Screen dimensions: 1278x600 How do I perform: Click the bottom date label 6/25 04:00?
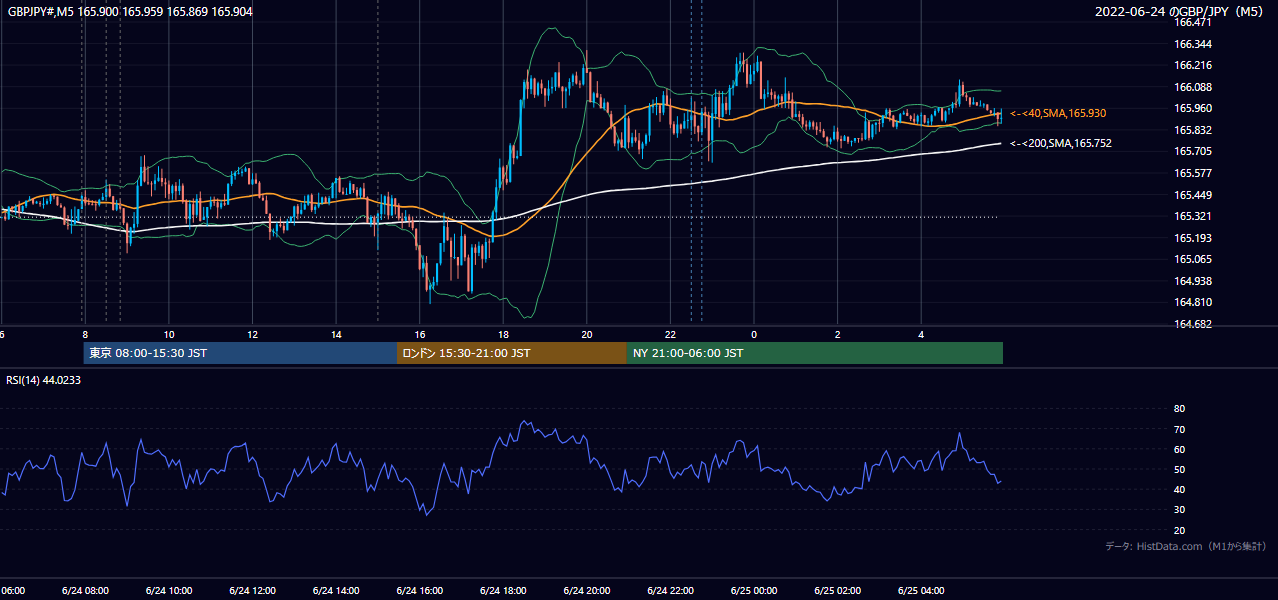pyautogui.click(x=921, y=591)
